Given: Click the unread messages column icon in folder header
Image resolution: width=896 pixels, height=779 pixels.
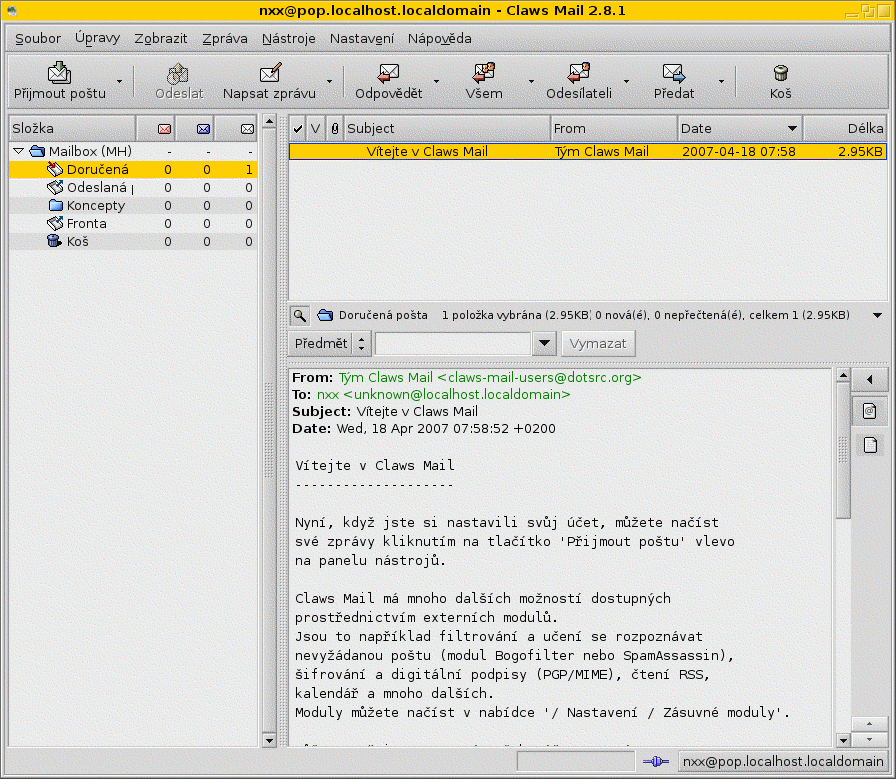Looking at the screenshot, I should (x=203, y=129).
